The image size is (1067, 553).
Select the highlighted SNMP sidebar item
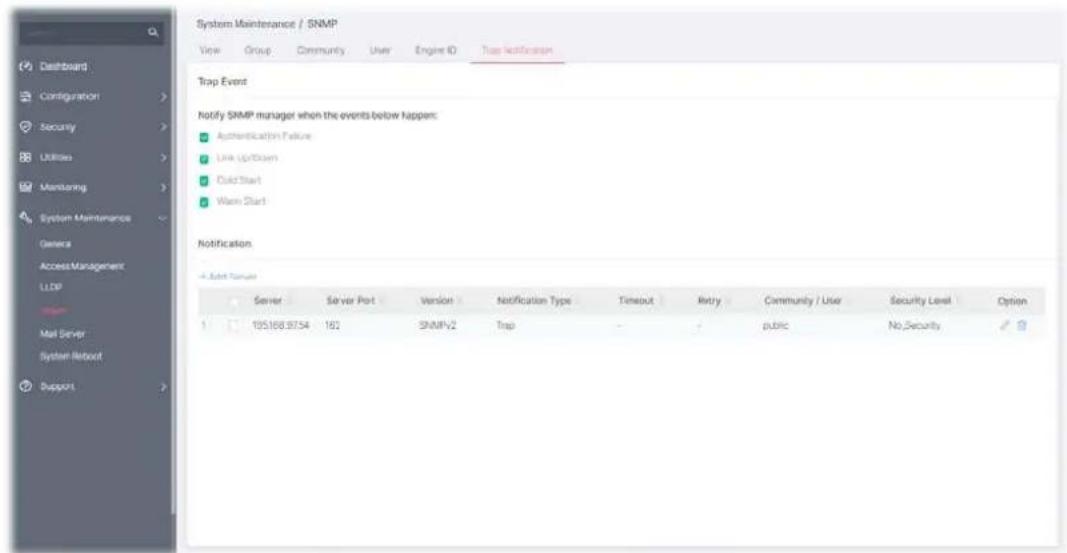tap(53, 311)
